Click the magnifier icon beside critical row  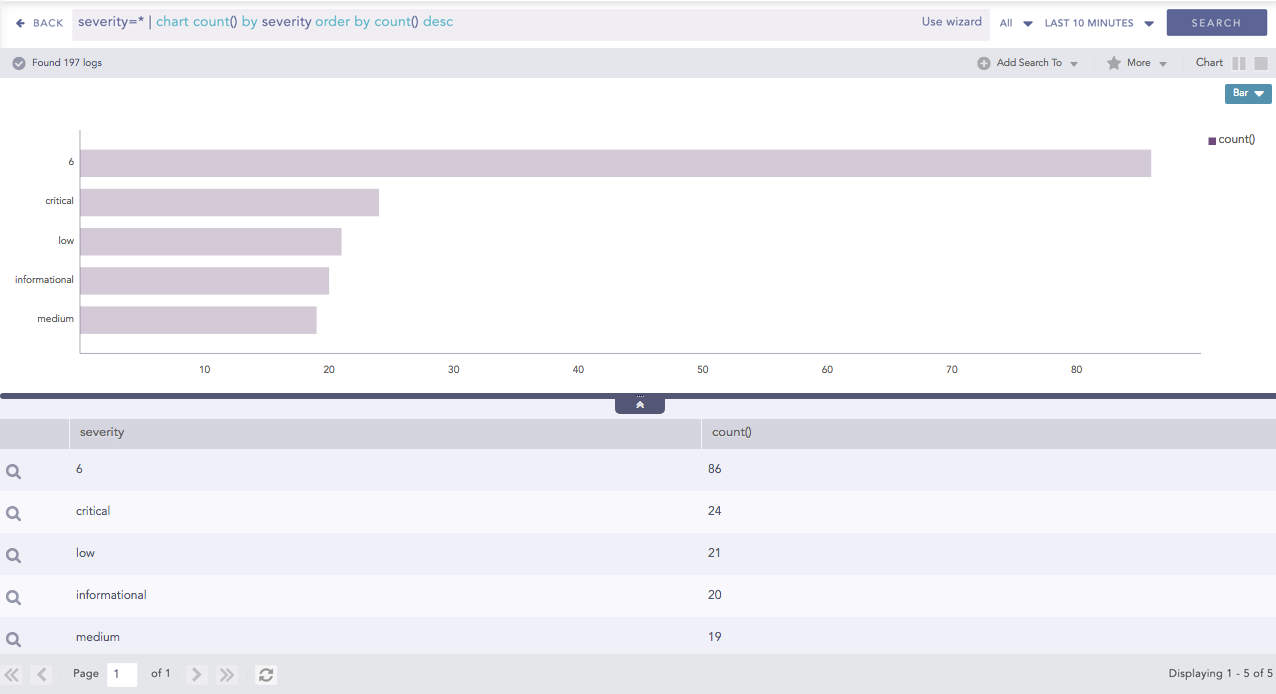point(14,513)
